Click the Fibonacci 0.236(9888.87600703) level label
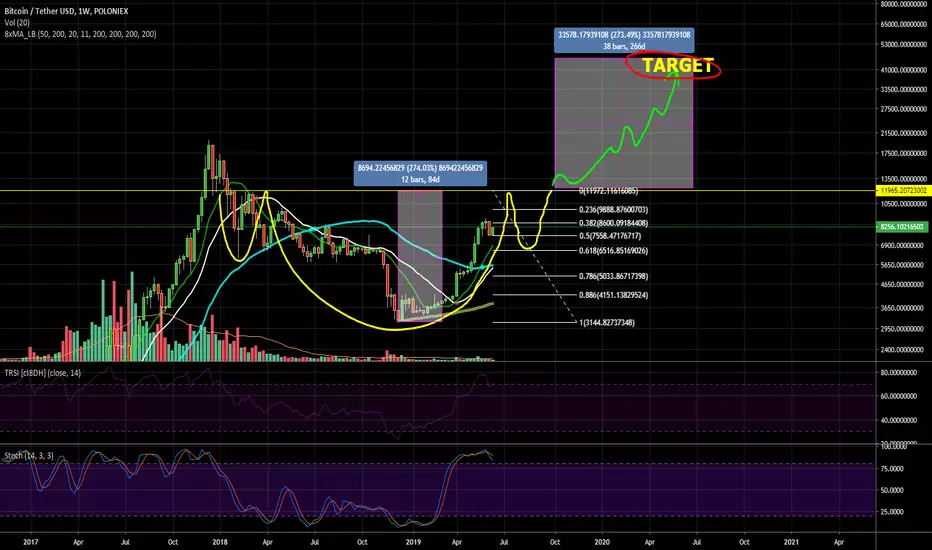Screen dimensions: 932x550 pyautogui.click(x=613, y=209)
